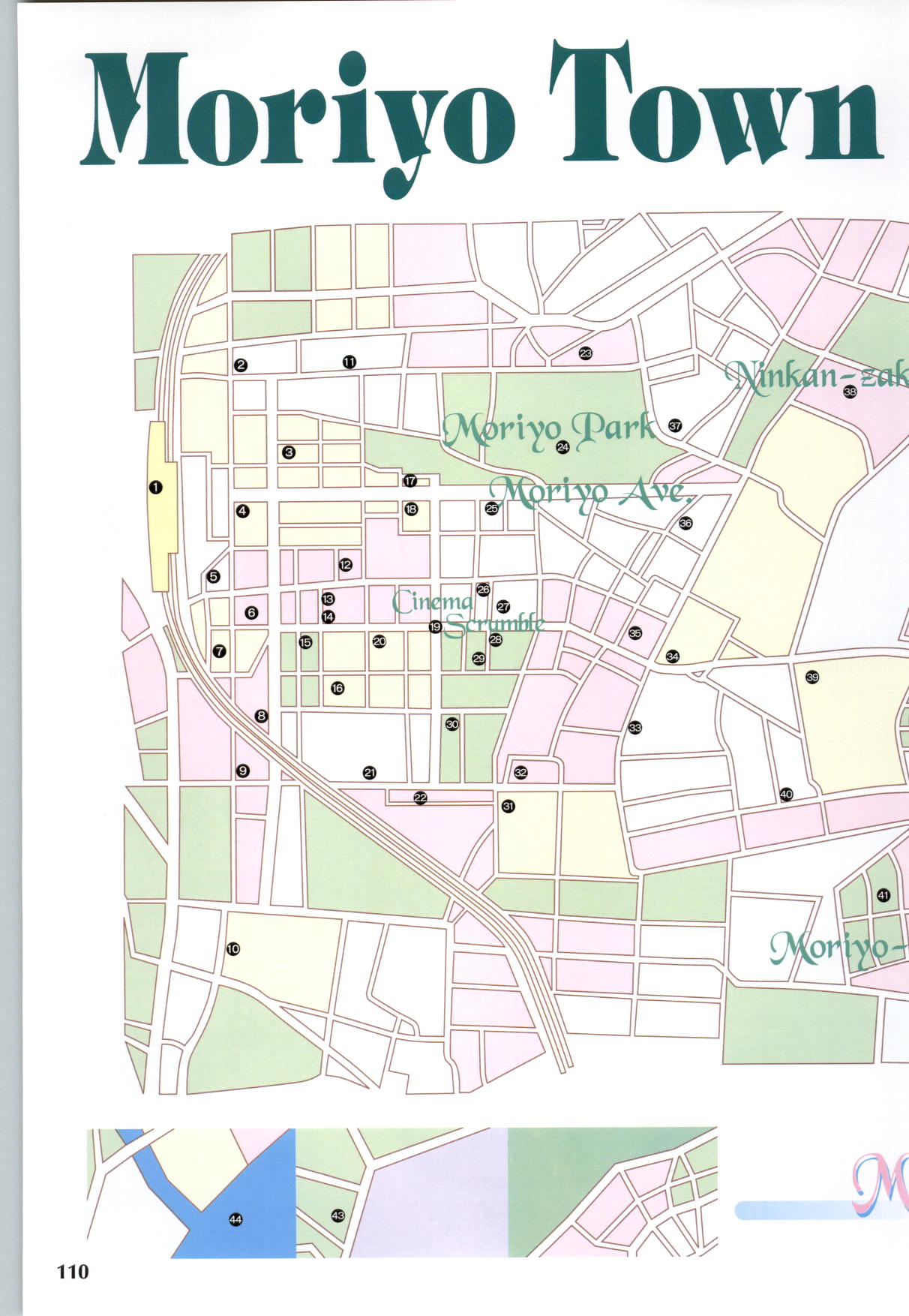Click the Cinema Scrumble label

coord(469,612)
